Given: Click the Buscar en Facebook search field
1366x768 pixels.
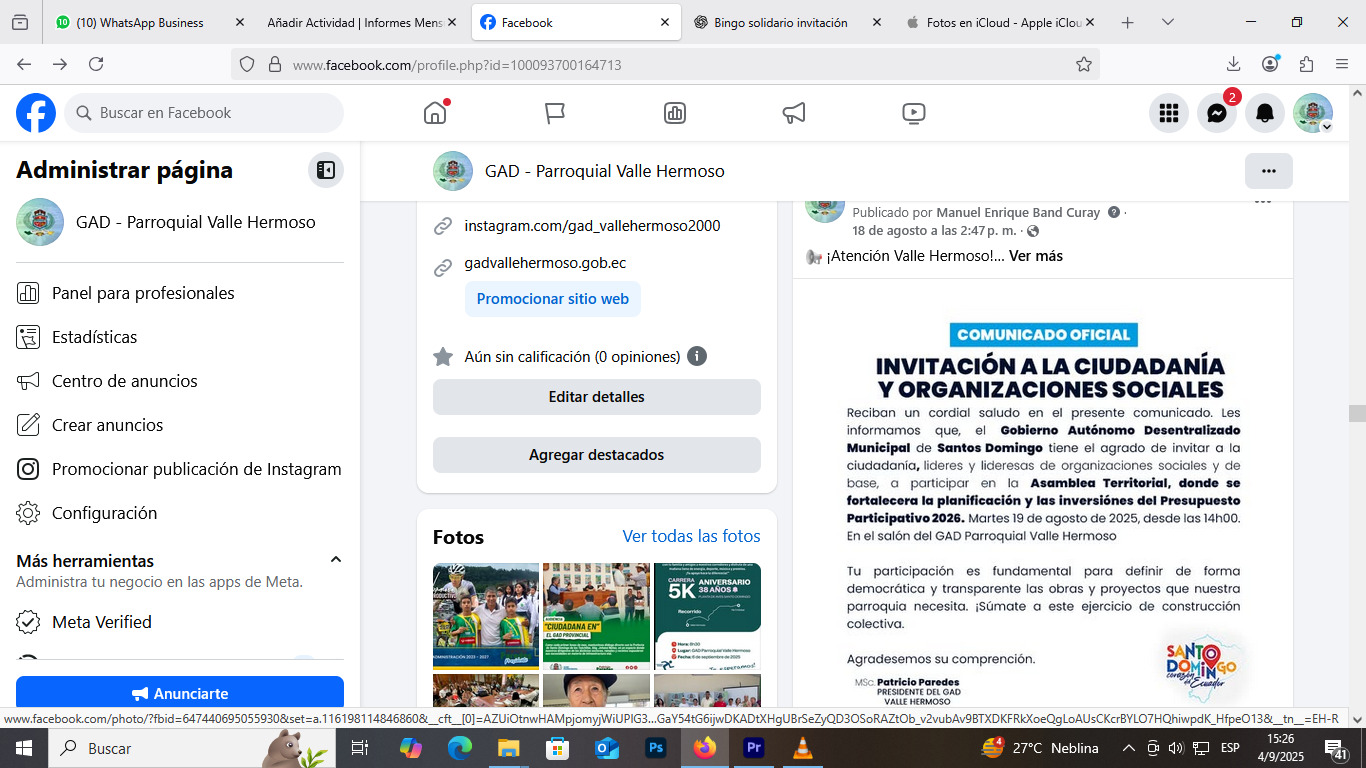Looking at the screenshot, I should pos(205,113).
